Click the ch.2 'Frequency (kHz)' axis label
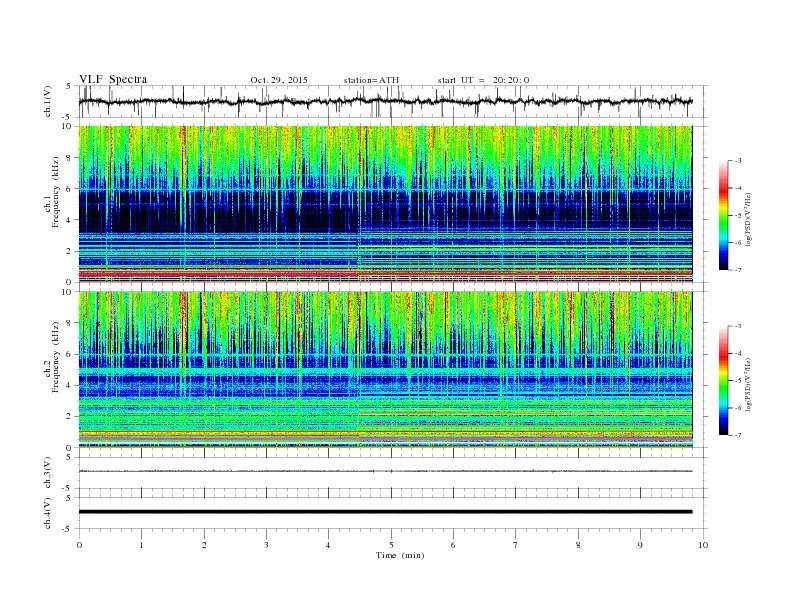Viewport: 792px width, 612px height. click(x=55, y=358)
